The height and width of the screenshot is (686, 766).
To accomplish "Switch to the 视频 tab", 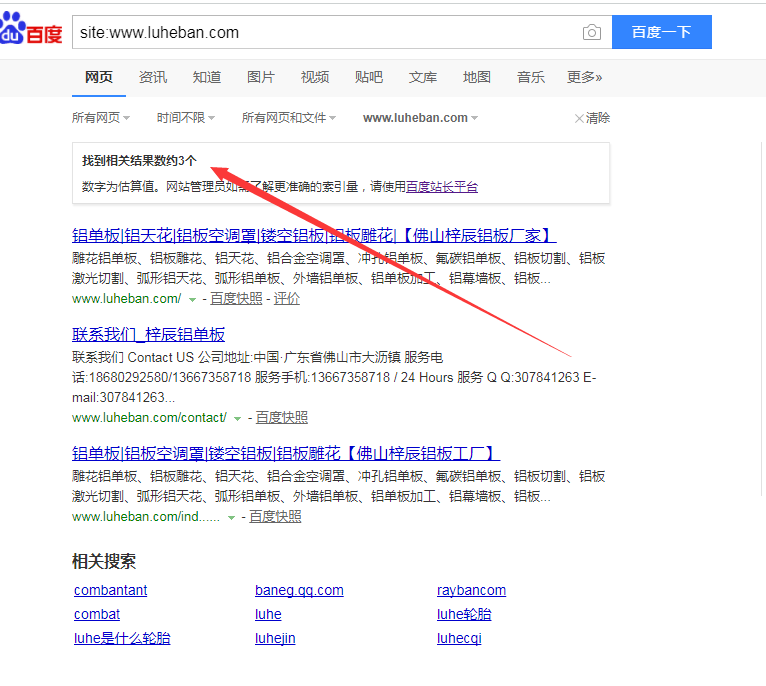I will pyautogui.click(x=315, y=77).
